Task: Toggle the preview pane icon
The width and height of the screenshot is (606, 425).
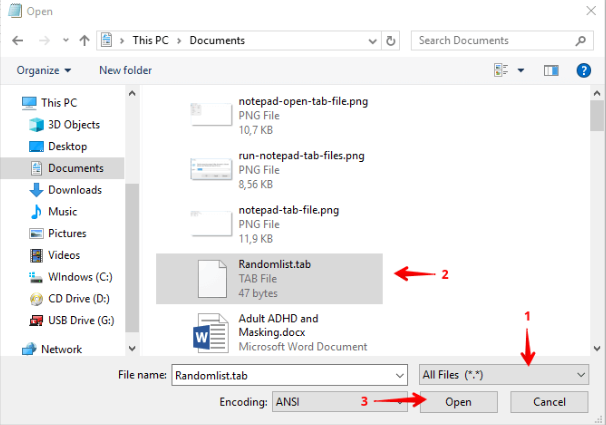Action: click(x=550, y=71)
